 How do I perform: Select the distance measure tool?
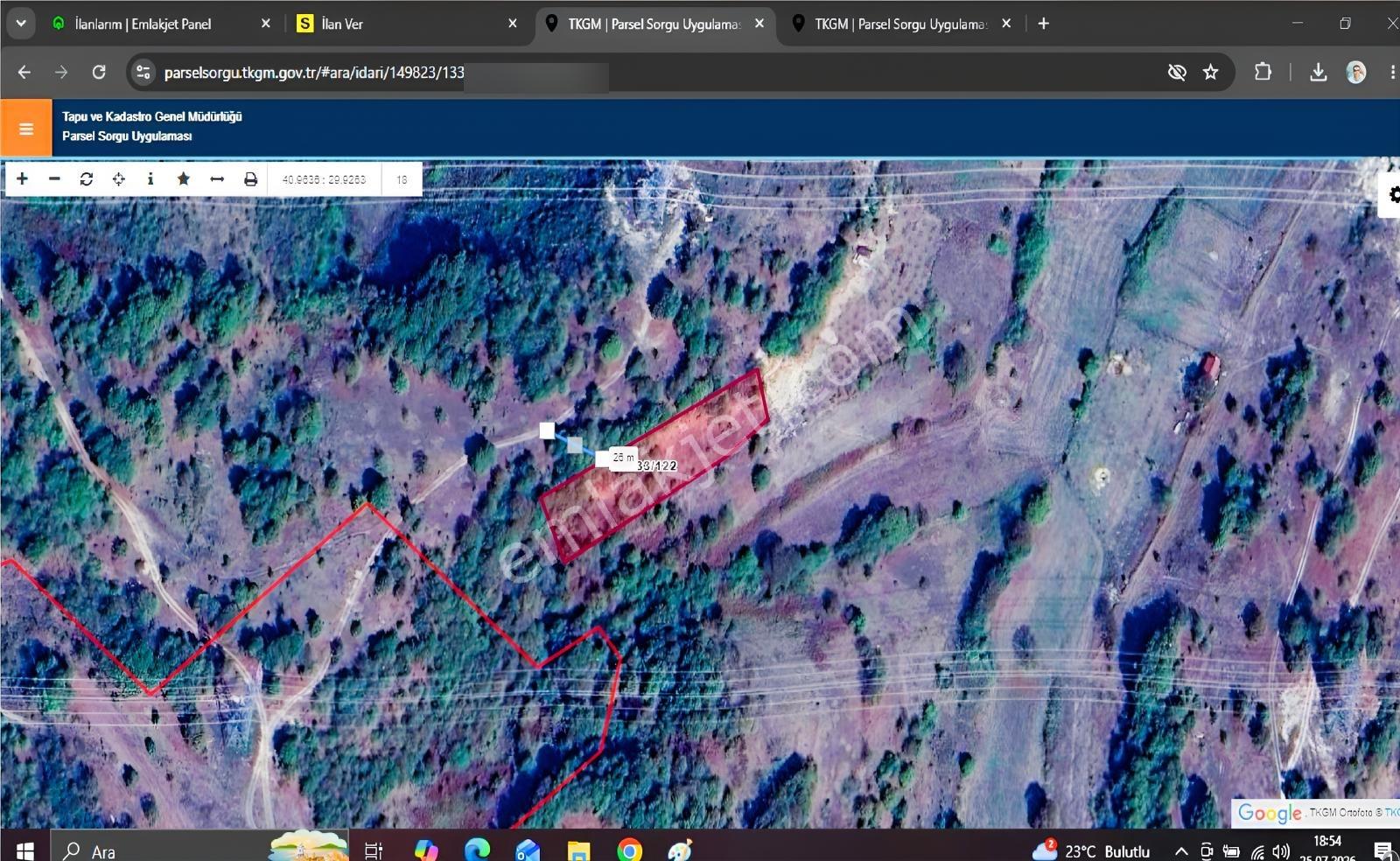coord(217,178)
